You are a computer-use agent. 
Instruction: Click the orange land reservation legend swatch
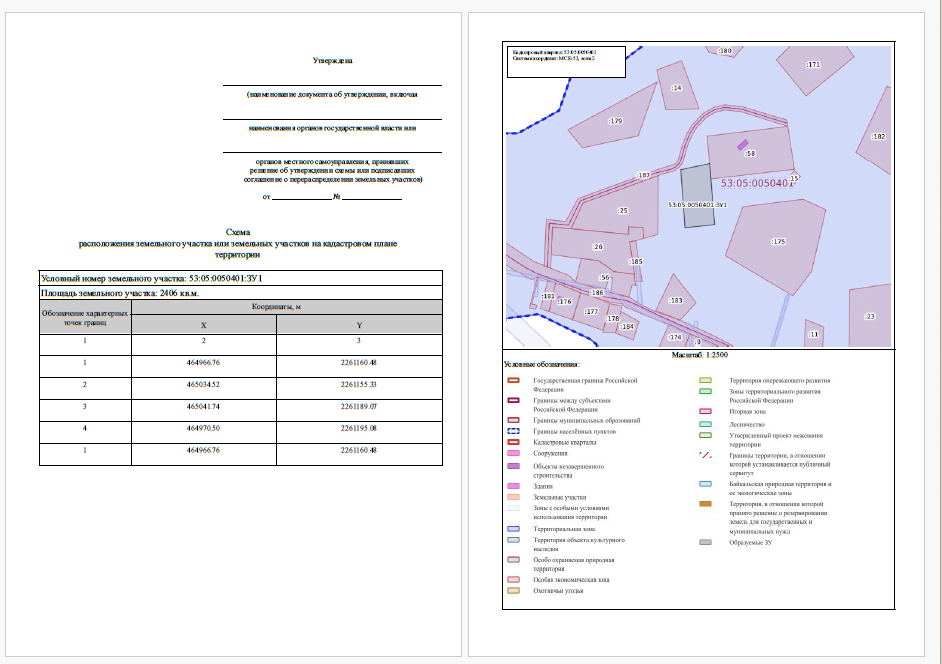click(x=705, y=504)
